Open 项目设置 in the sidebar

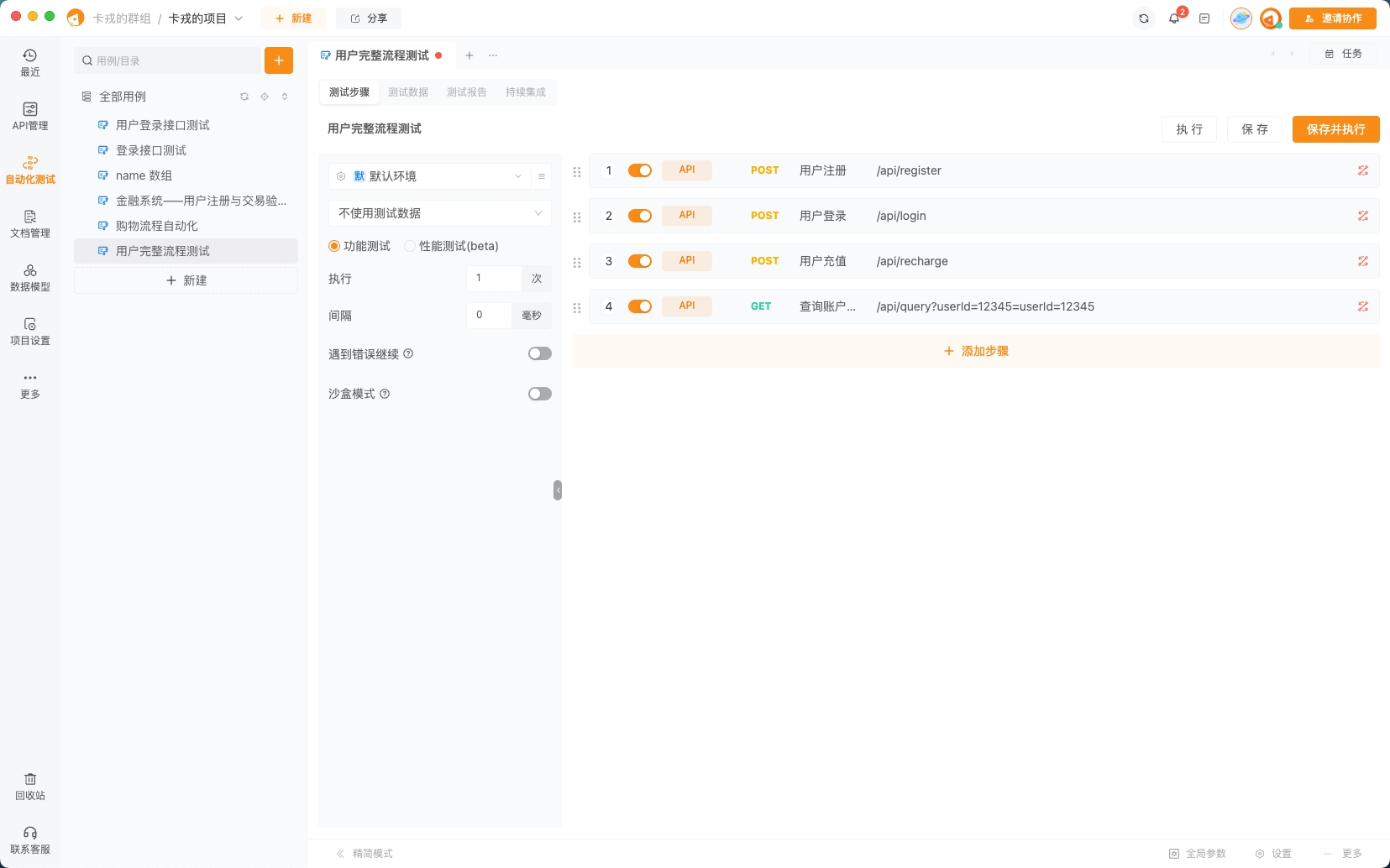coord(30,332)
